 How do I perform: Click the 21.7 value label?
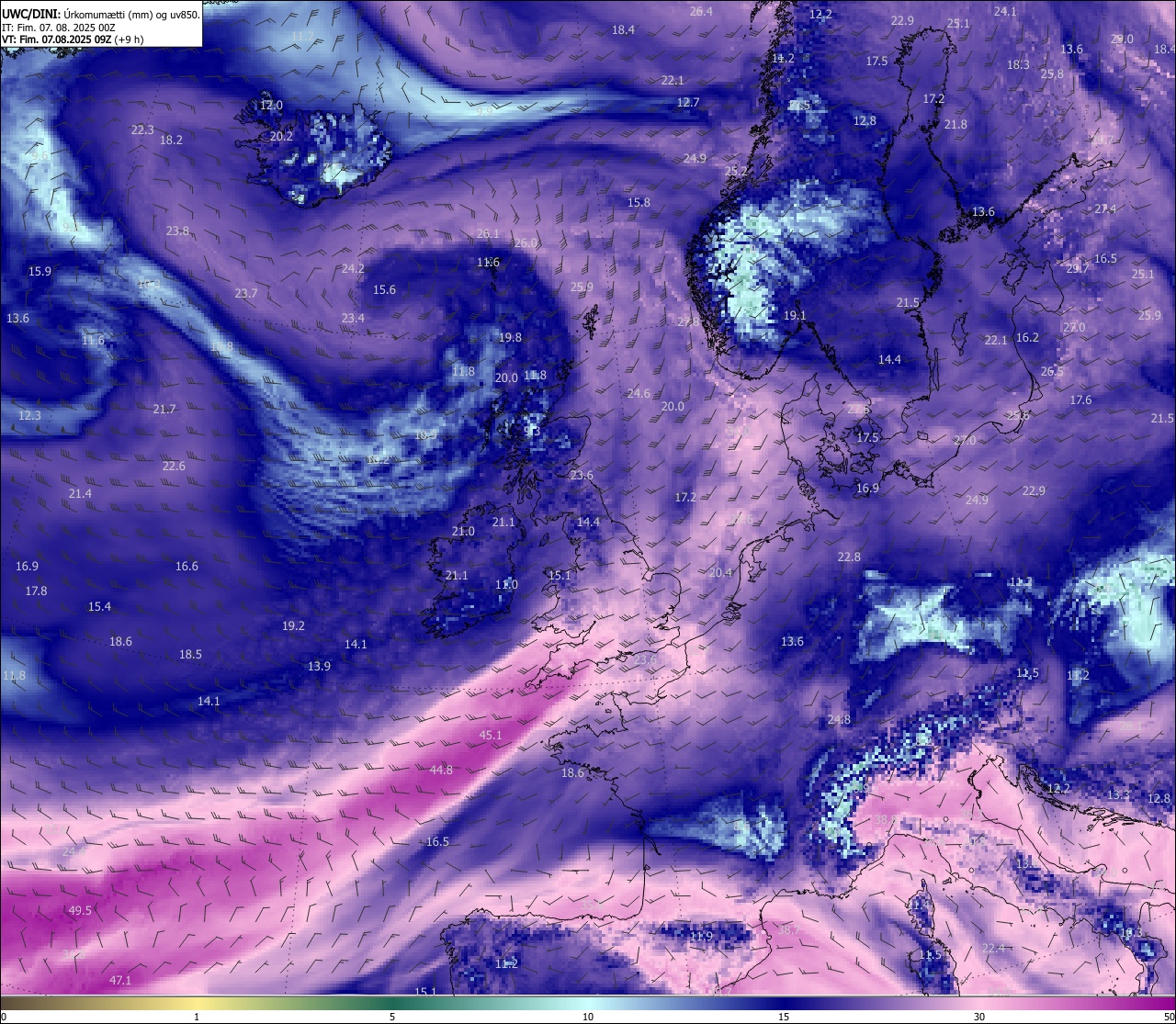pos(164,409)
